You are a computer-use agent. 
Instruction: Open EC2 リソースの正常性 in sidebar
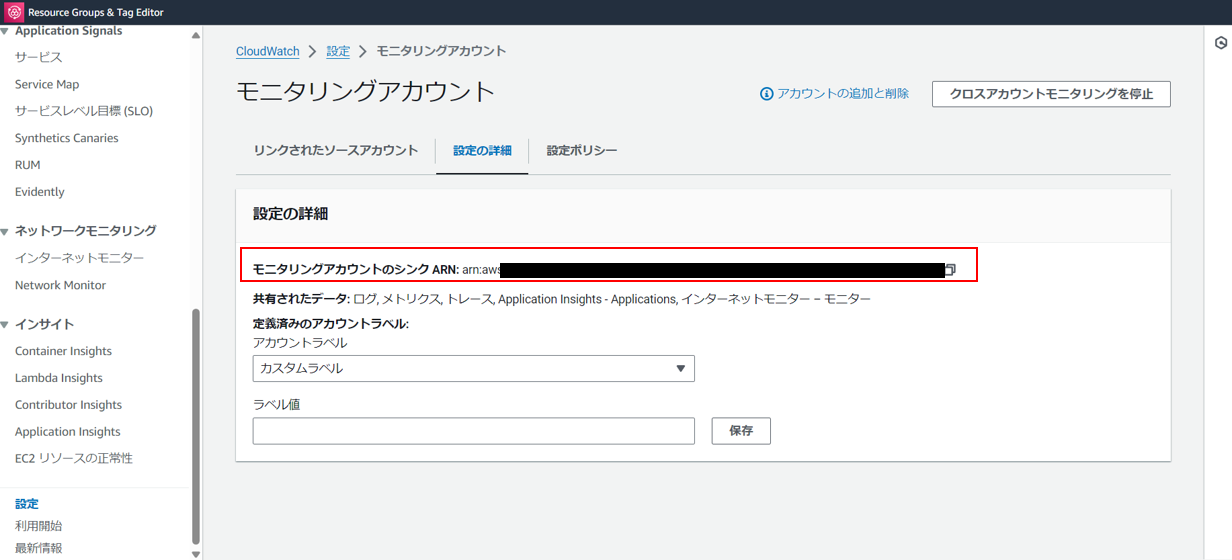(x=74, y=458)
